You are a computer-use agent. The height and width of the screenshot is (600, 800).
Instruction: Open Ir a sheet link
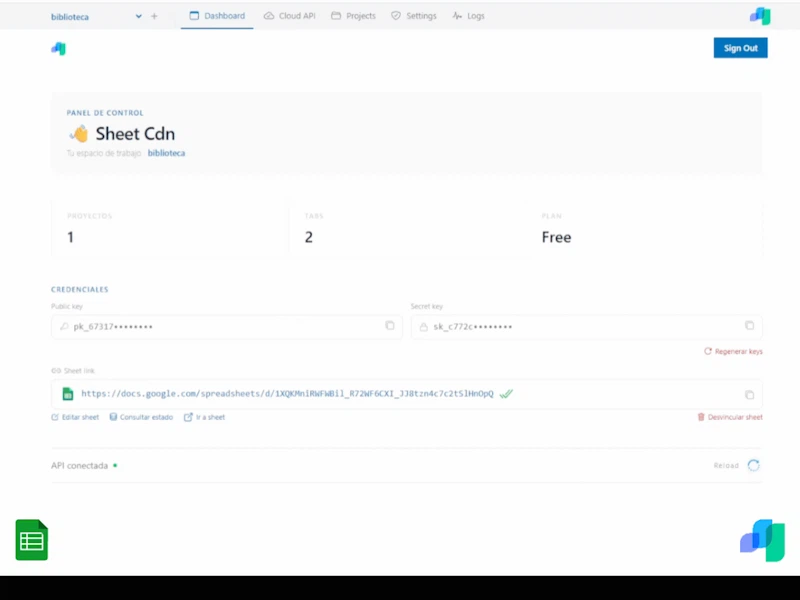pyautogui.click(x=204, y=417)
